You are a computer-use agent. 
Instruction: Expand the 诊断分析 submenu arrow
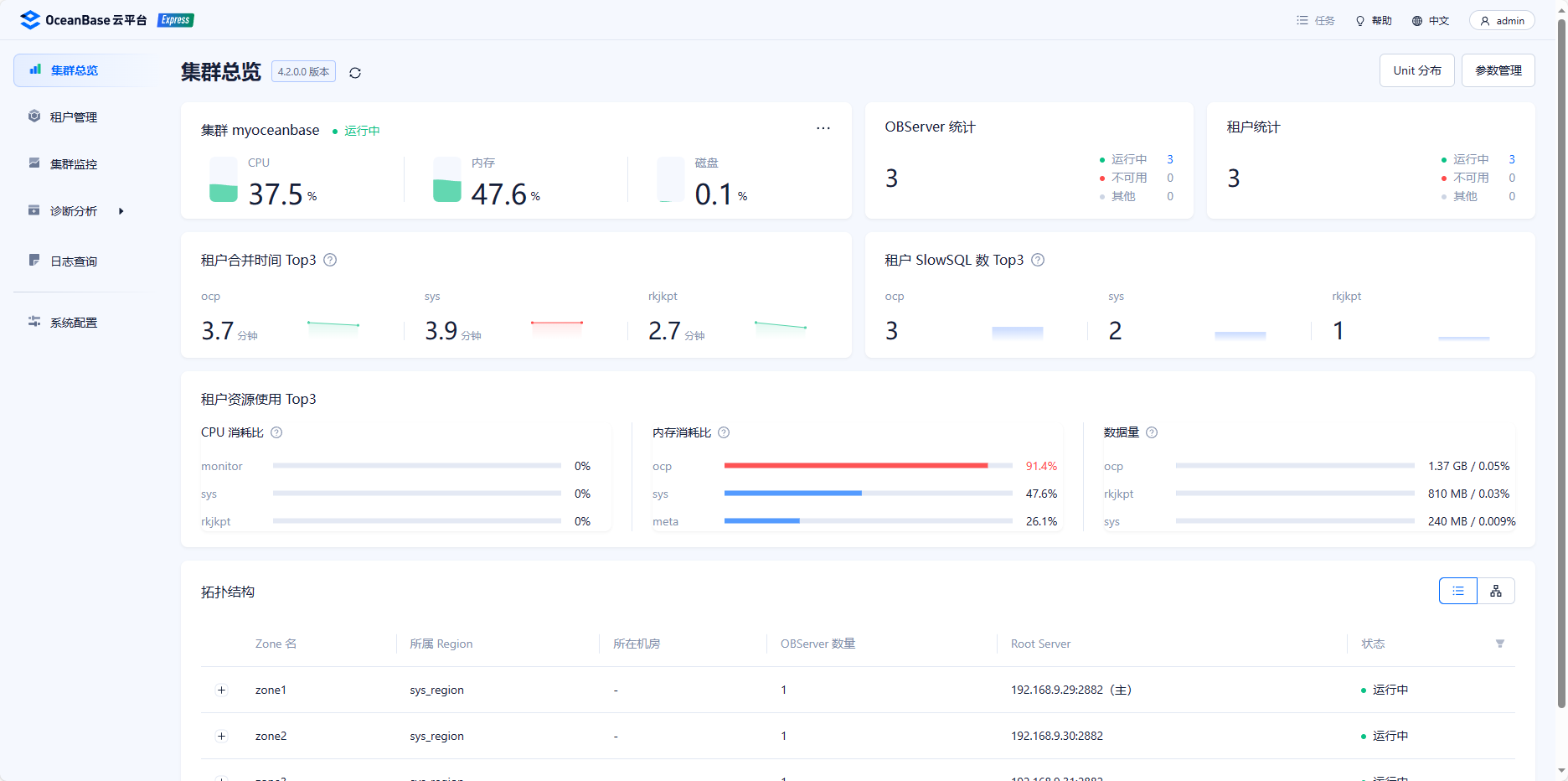121,211
